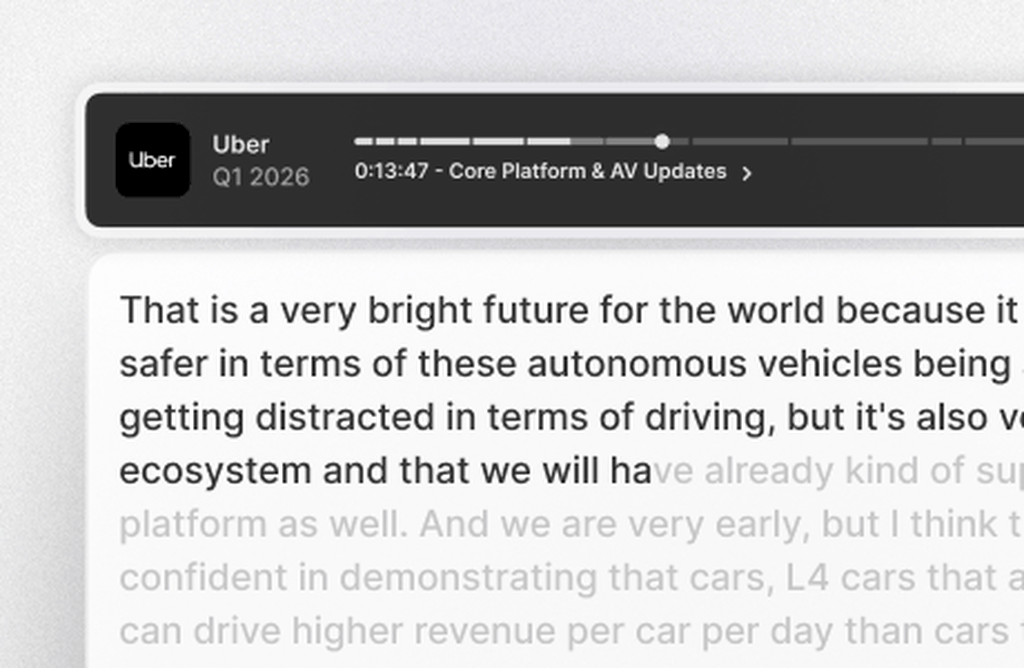
Task: Expand the chapter chevron after AV Updates
Action: pyautogui.click(x=747, y=173)
